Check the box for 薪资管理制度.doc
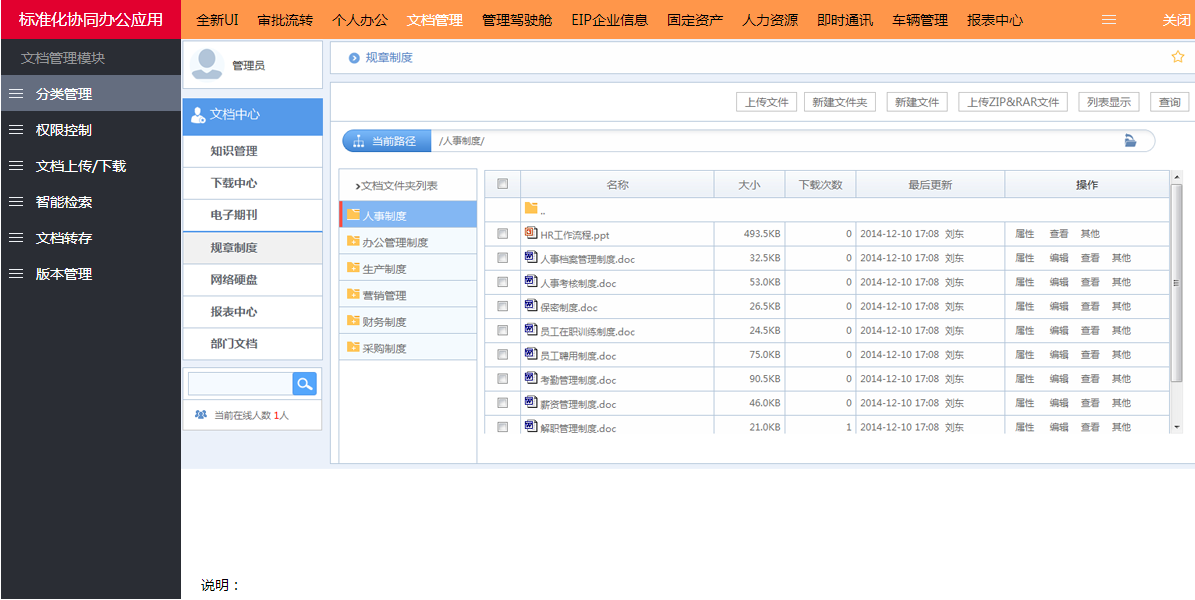 (x=502, y=403)
